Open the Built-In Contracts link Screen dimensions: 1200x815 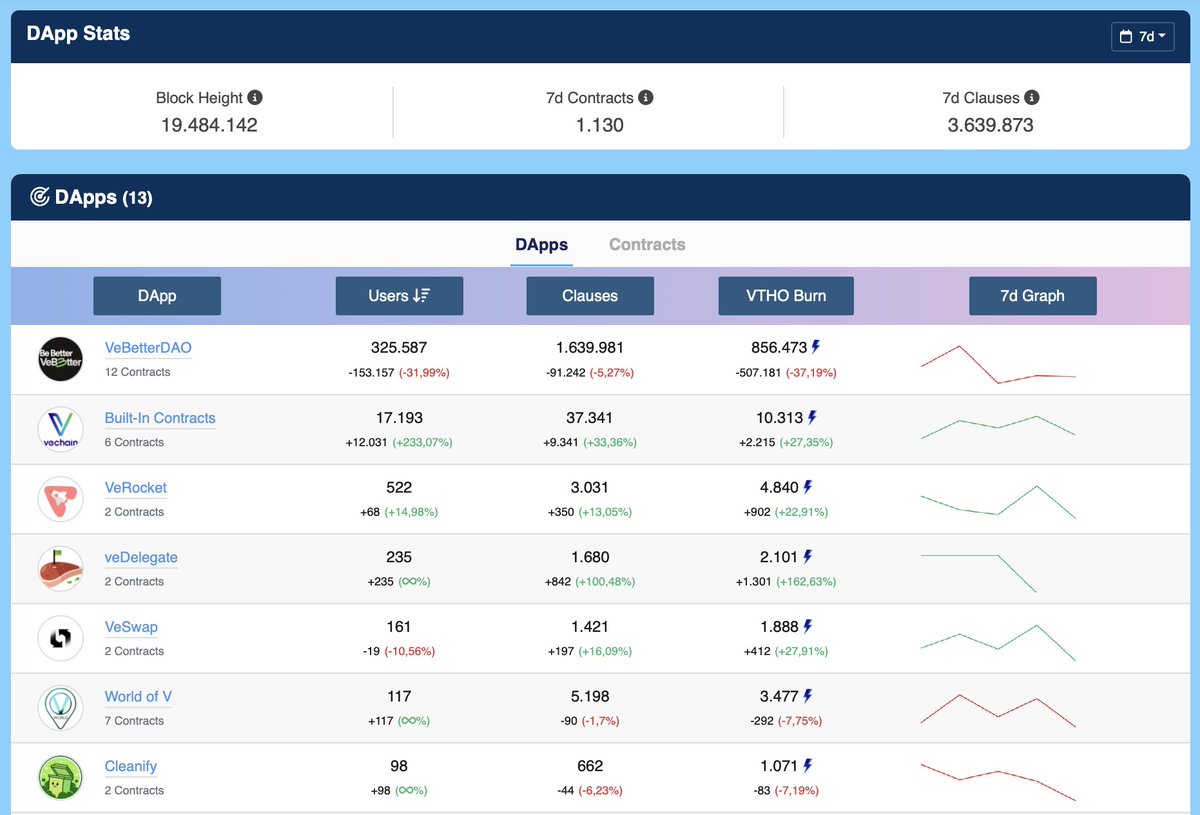click(160, 419)
